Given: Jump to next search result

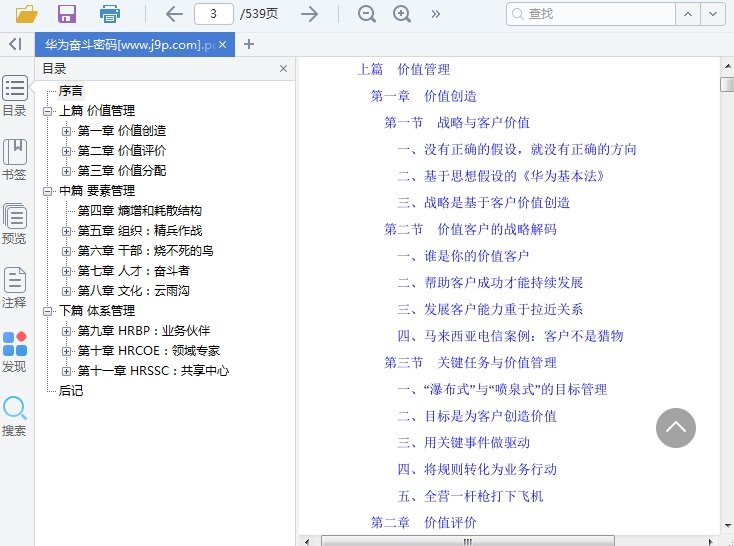Looking at the screenshot, I should click(x=713, y=14).
